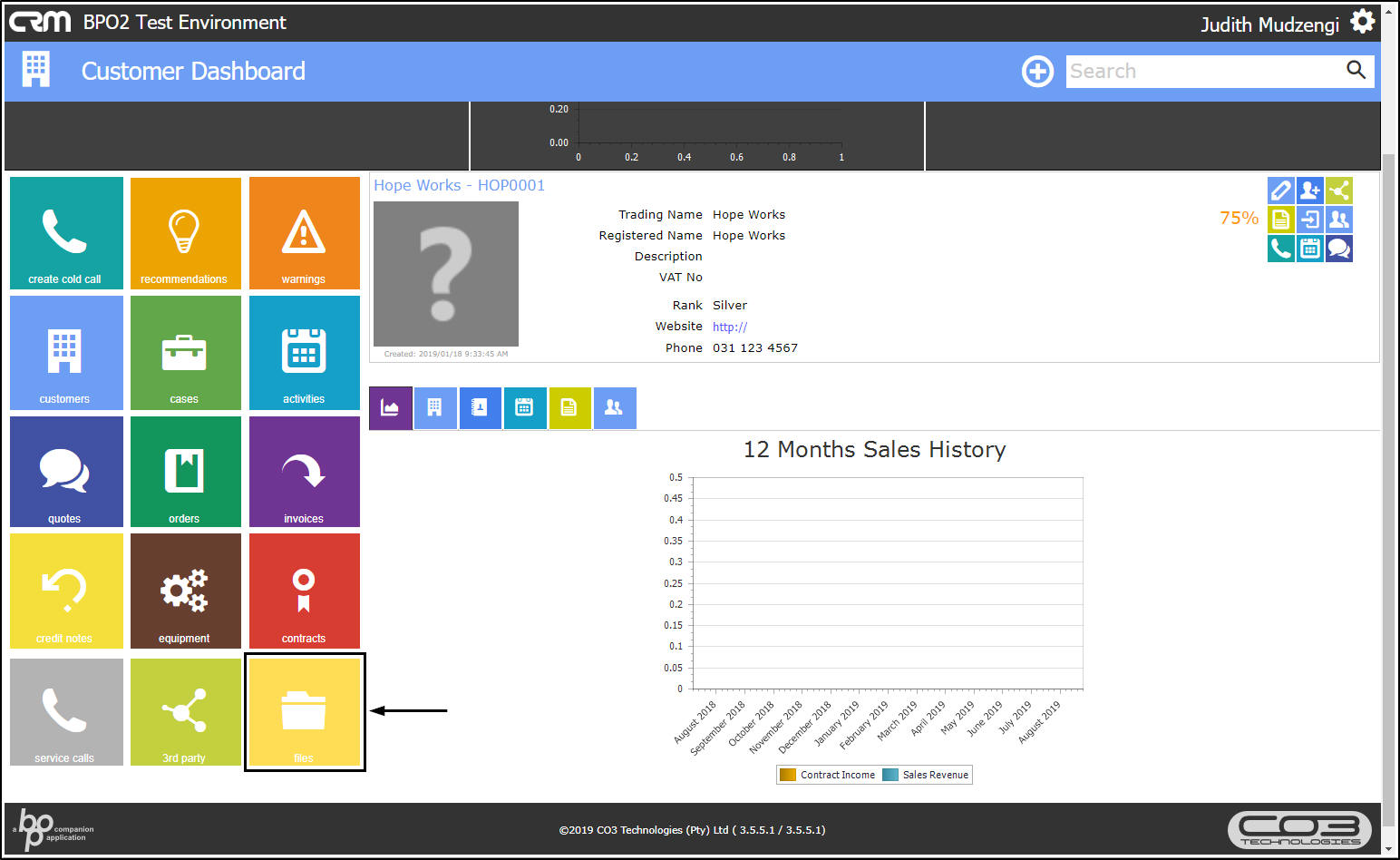1400x860 pixels.
Task: Click the 75% completion value
Action: (1239, 218)
